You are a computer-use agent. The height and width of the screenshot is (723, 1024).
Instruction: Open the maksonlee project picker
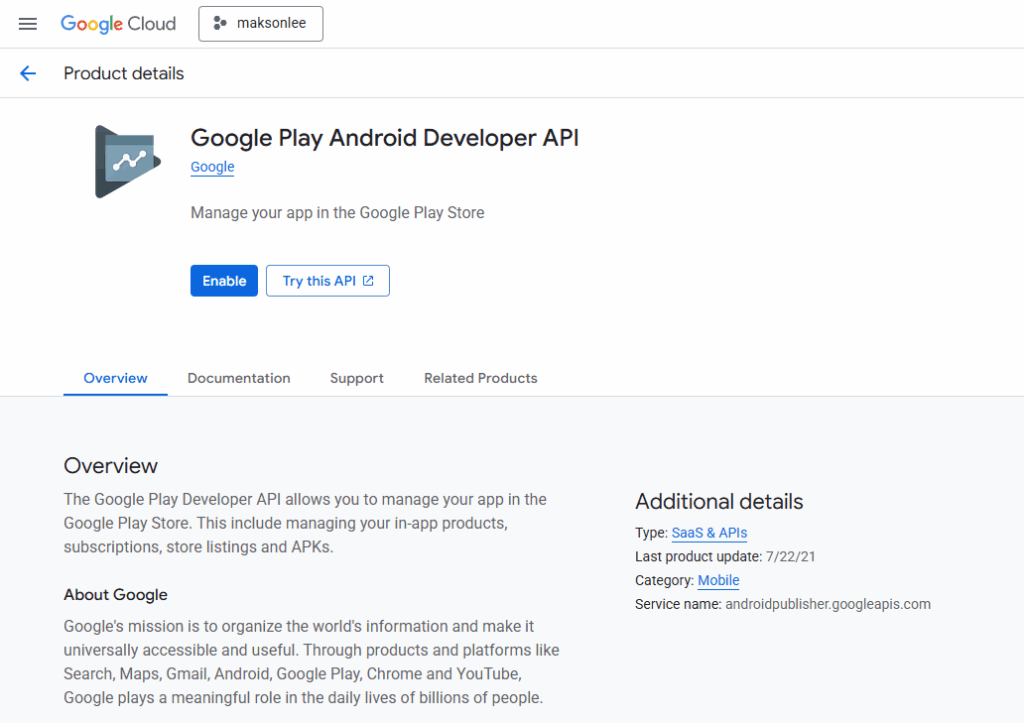(x=260, y=24)
